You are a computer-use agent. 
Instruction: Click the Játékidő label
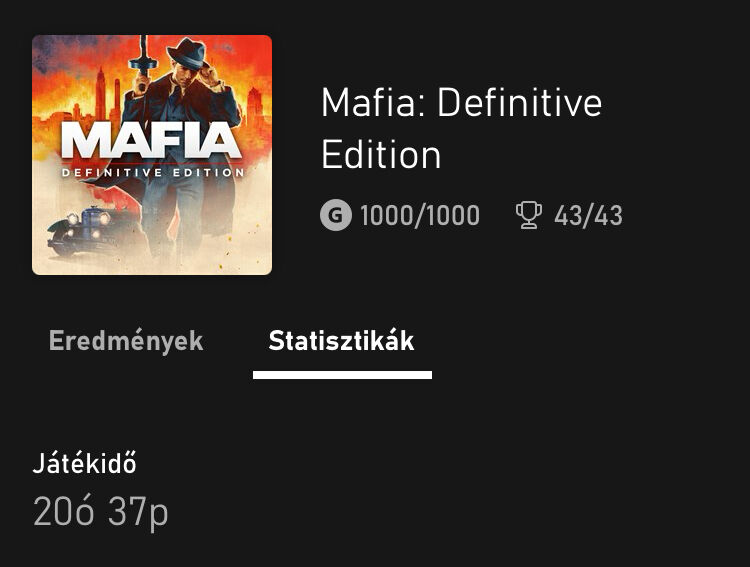click(84, 464)
